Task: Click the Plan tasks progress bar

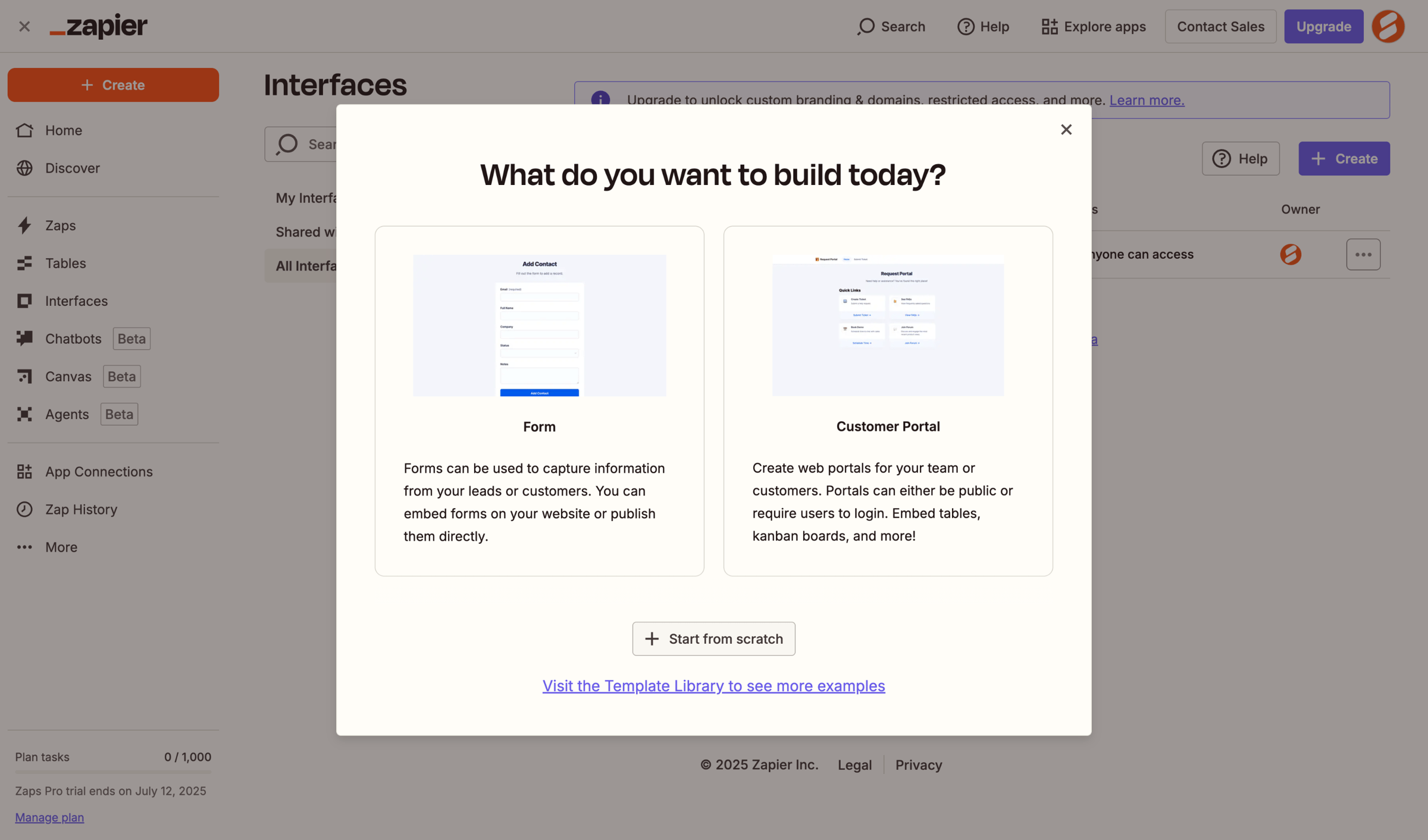Action: pyautogui.click(x=113, y=772)
